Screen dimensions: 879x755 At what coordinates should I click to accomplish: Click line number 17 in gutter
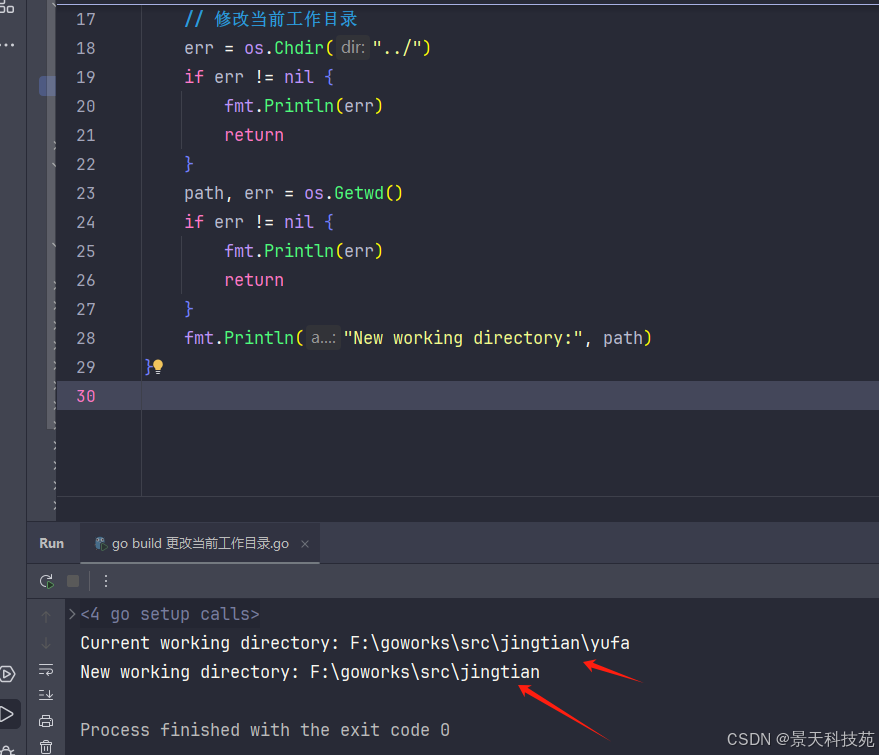[86, 19]
